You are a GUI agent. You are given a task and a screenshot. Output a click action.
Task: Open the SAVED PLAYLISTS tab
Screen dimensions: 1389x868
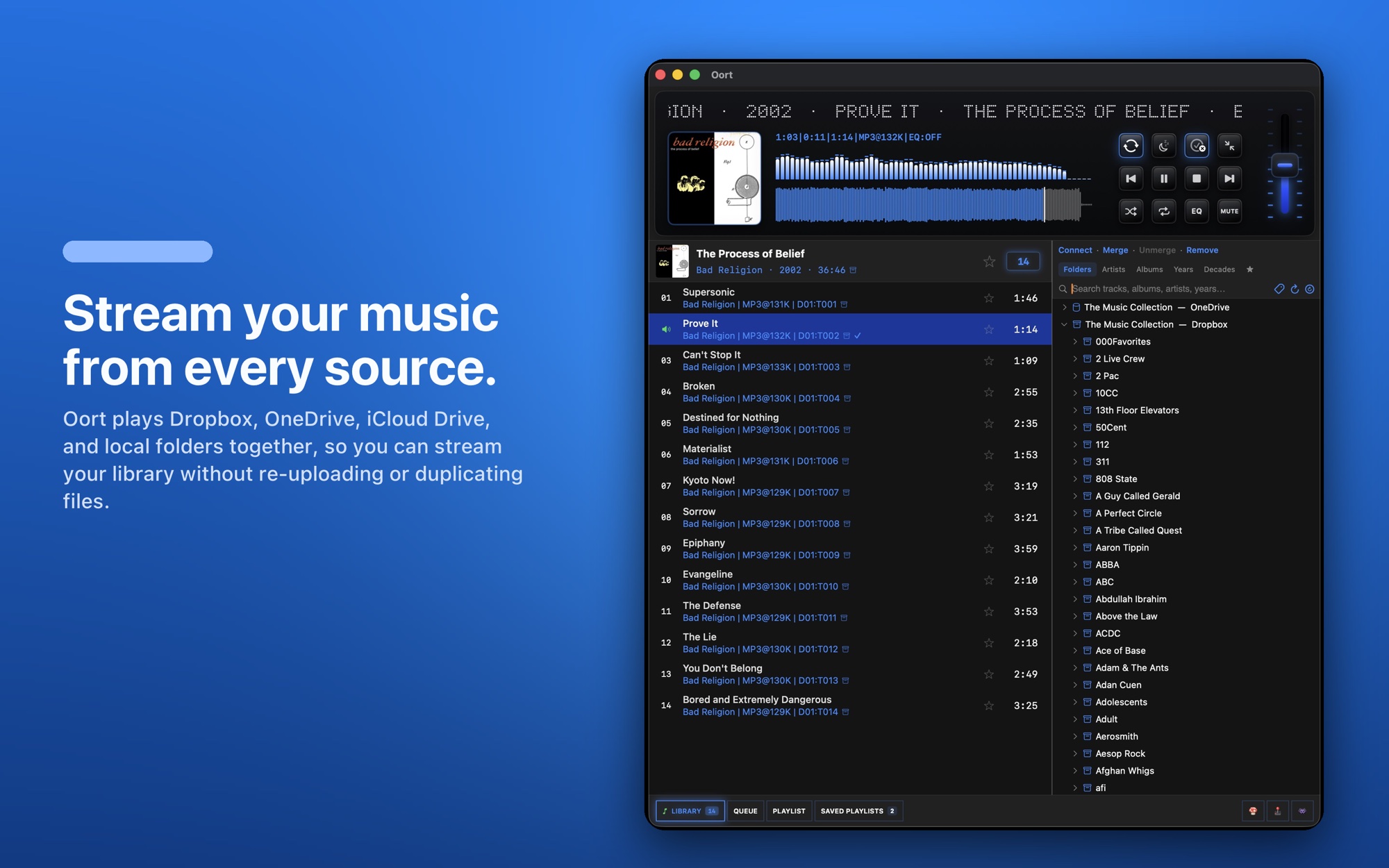(x=858, y=811)
